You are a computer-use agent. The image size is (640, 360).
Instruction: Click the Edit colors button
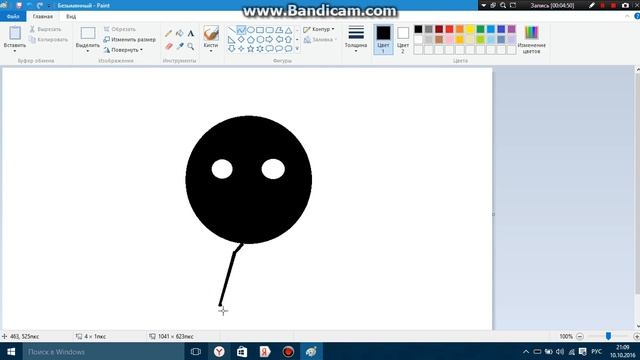click(531, 40)
